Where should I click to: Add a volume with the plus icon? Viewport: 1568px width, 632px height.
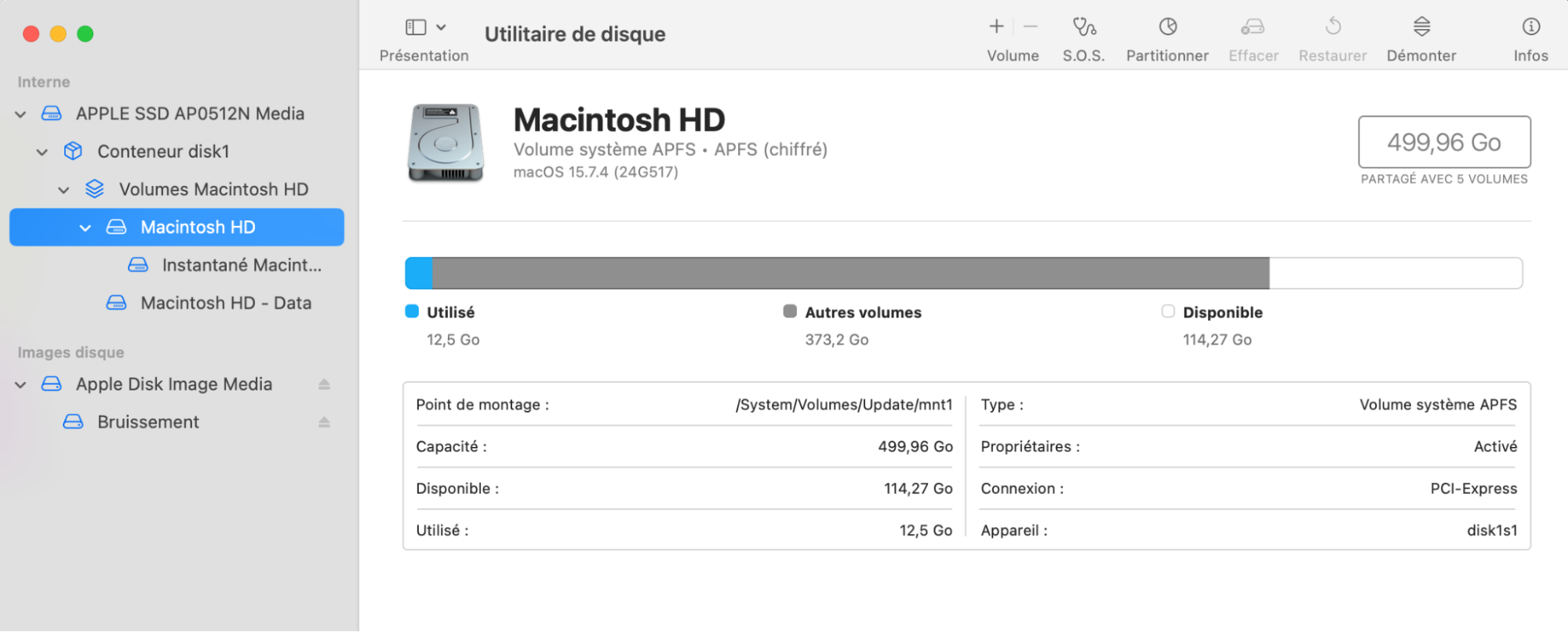(996, 27)
